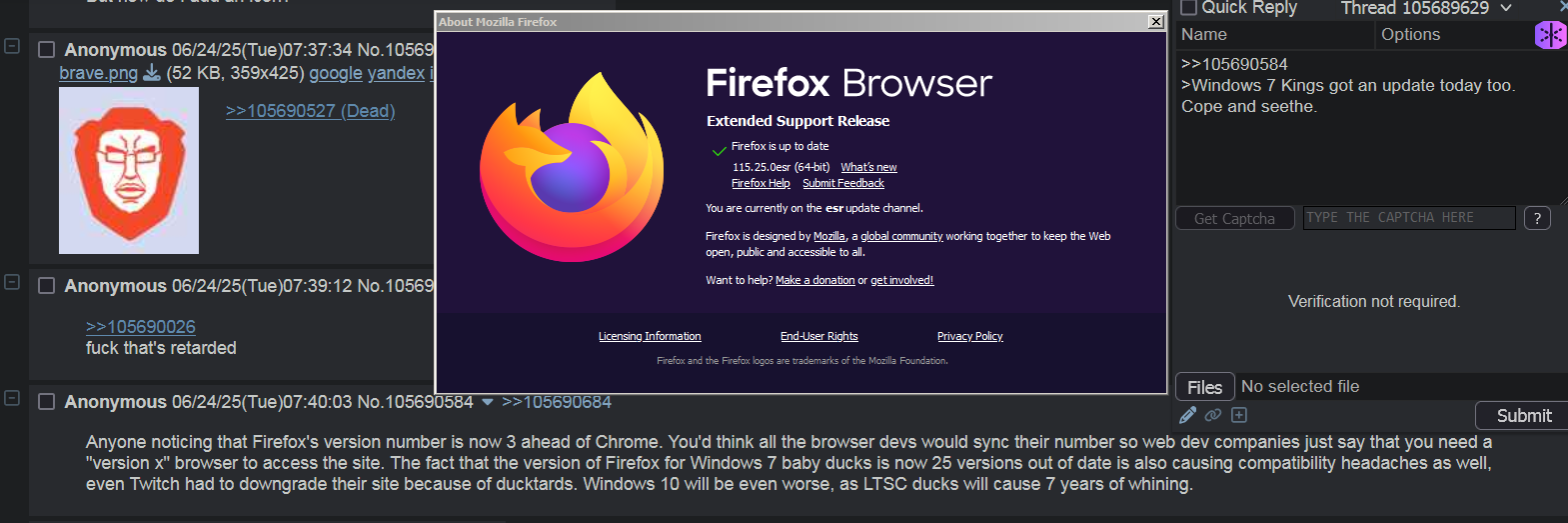Open the Mozilla link in the dialog
Screen dimensions: 1568x523
829,237
